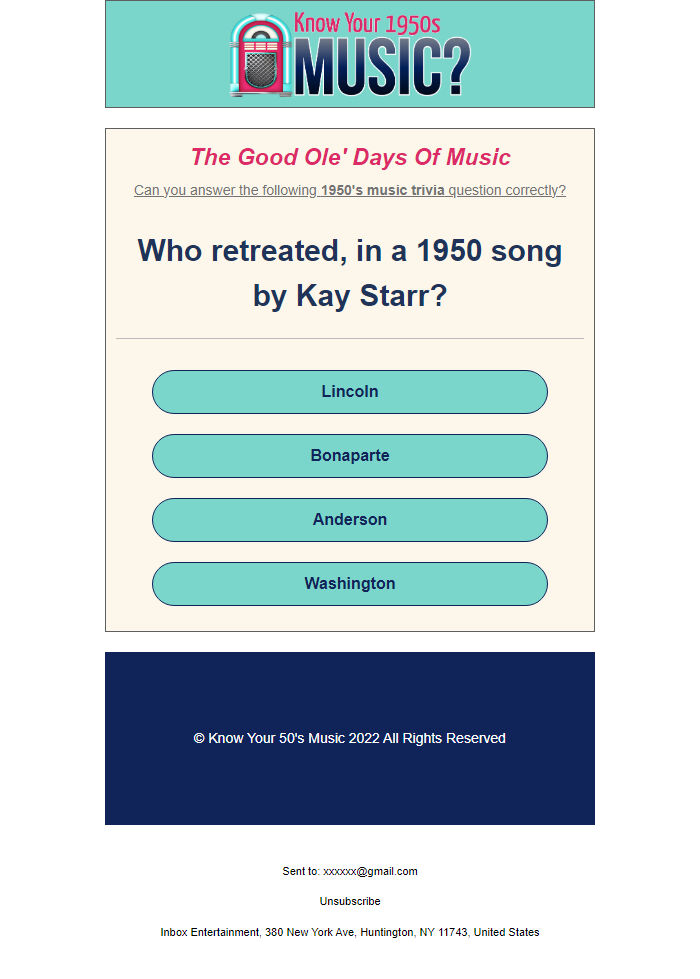
Task: Choose the Lincoln answer
Action: (350, 391)
